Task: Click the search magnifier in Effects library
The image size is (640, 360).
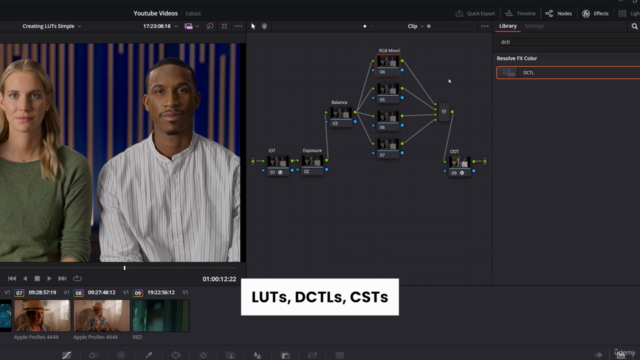Action: [x=634, y=26]
